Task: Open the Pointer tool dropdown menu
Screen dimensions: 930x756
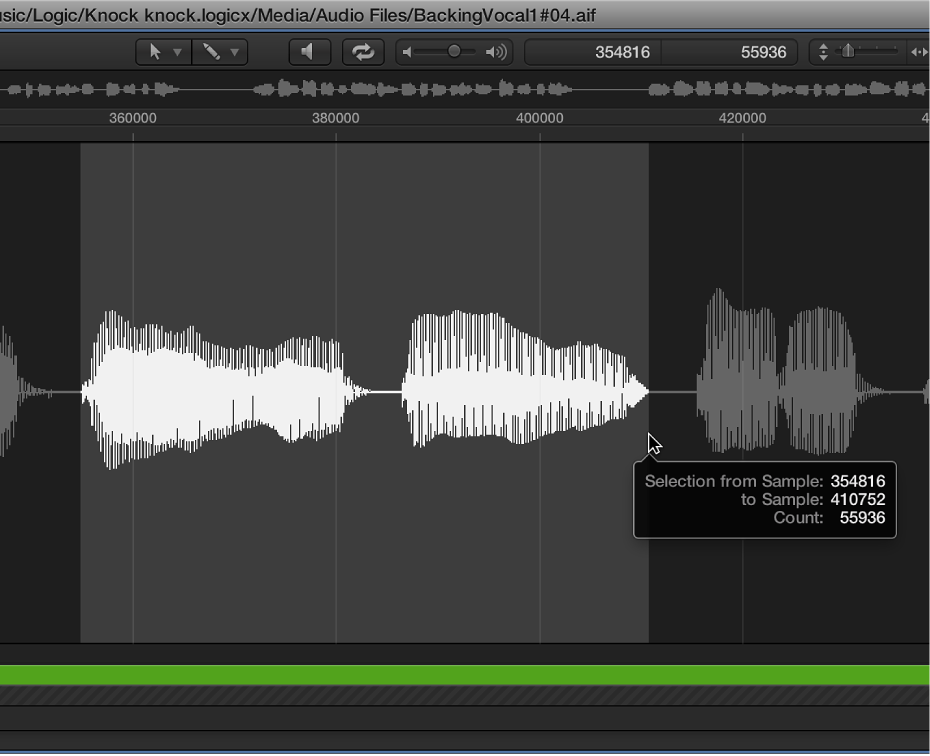Action: (x=175, y=52)
